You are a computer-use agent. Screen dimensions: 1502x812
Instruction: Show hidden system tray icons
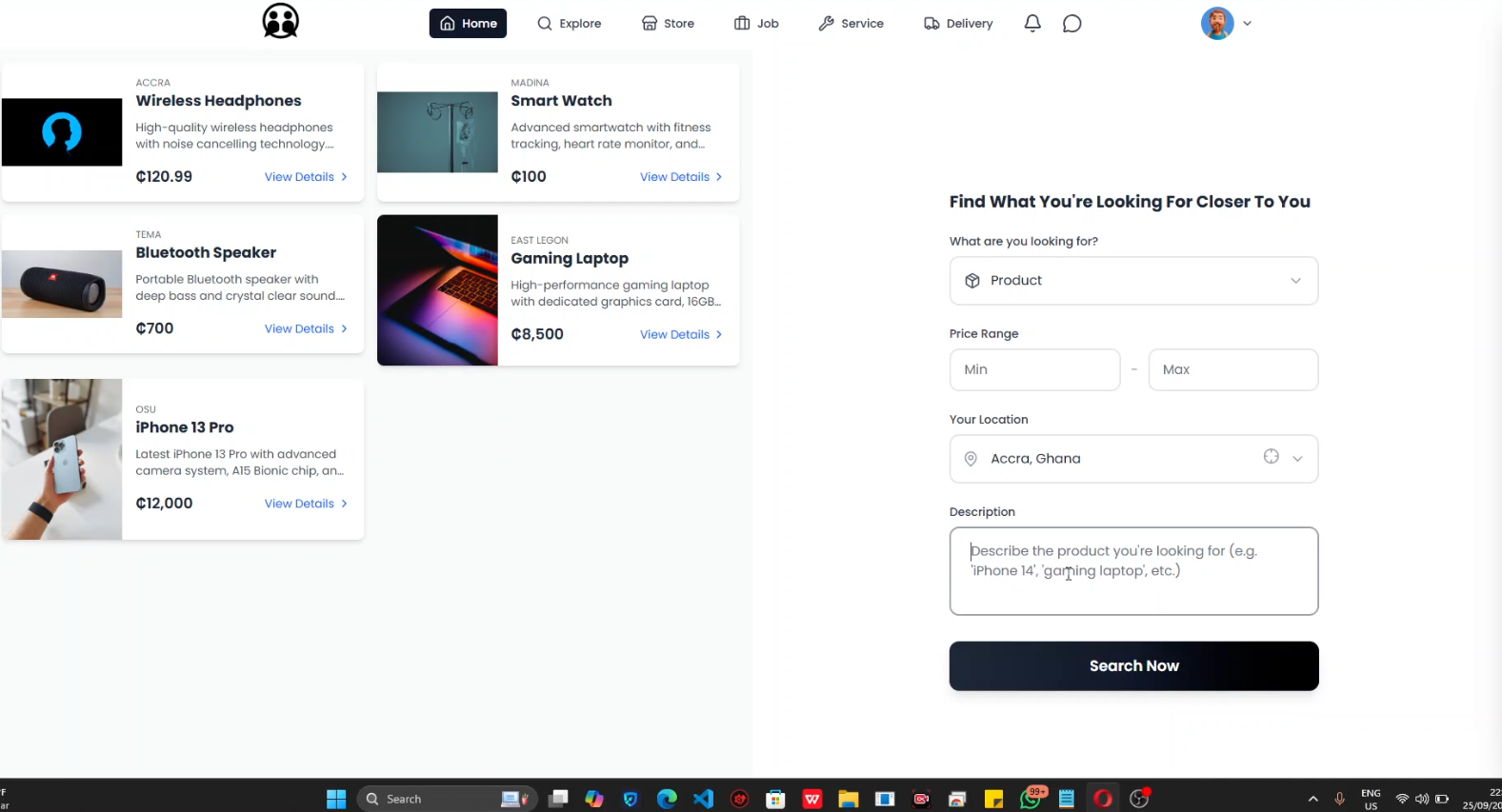point(1313,799)
